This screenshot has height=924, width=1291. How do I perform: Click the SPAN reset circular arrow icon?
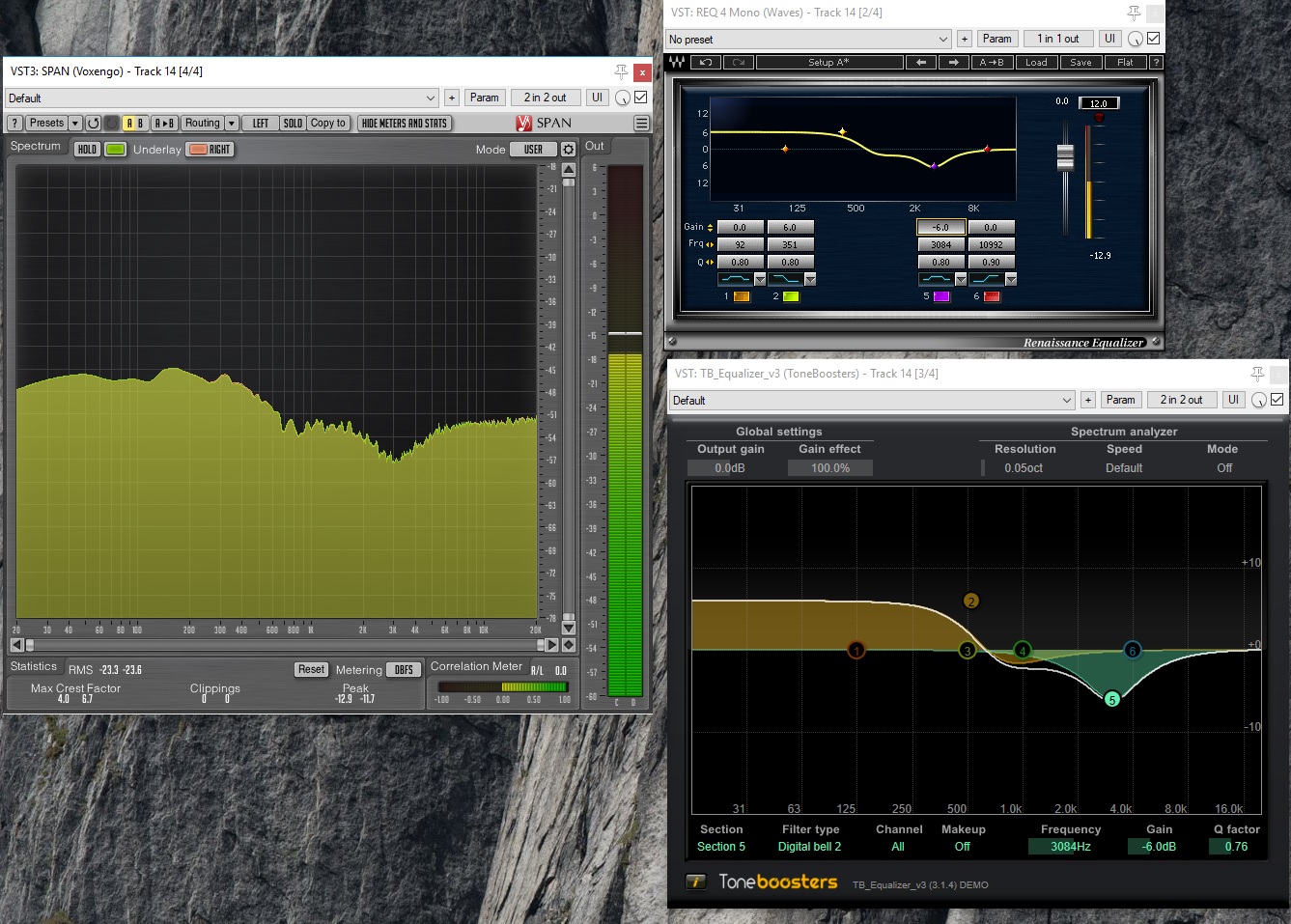(x=93, y=124)
